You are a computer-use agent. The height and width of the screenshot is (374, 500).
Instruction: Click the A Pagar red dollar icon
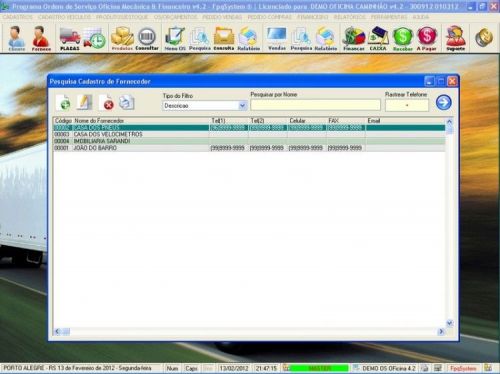[x=426, y=38]
